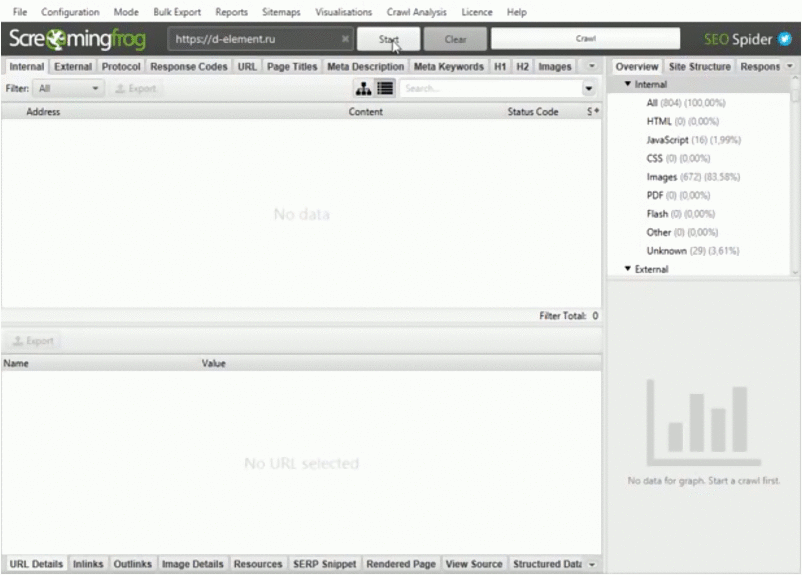Screen dimensions: 802x575
Task: Open the search options dropdown arrow
Action: pos(588,88)
